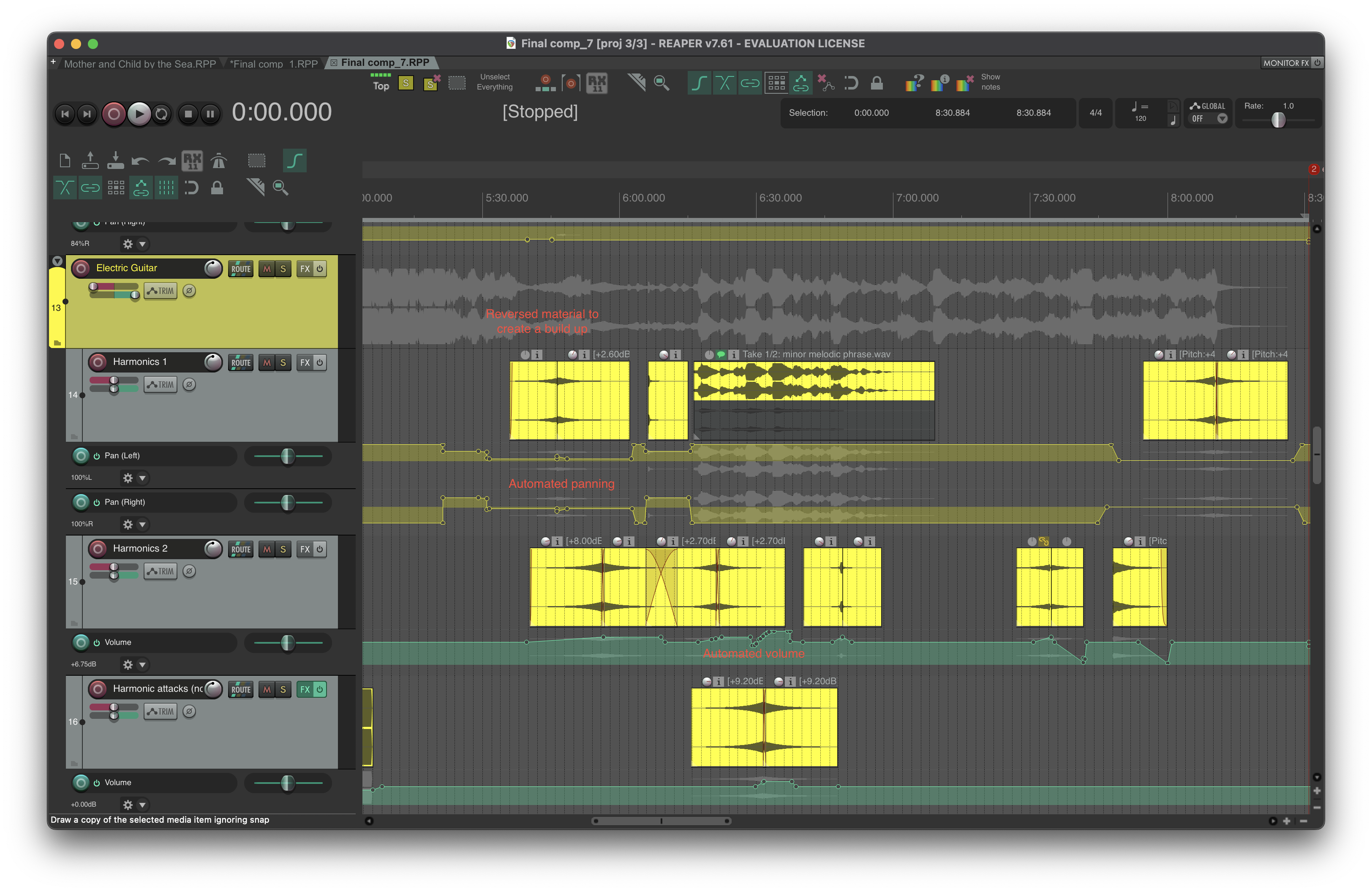Click the Unselect Everything button
Viewport: 1372px width, 892px height.
pos(495,82)
